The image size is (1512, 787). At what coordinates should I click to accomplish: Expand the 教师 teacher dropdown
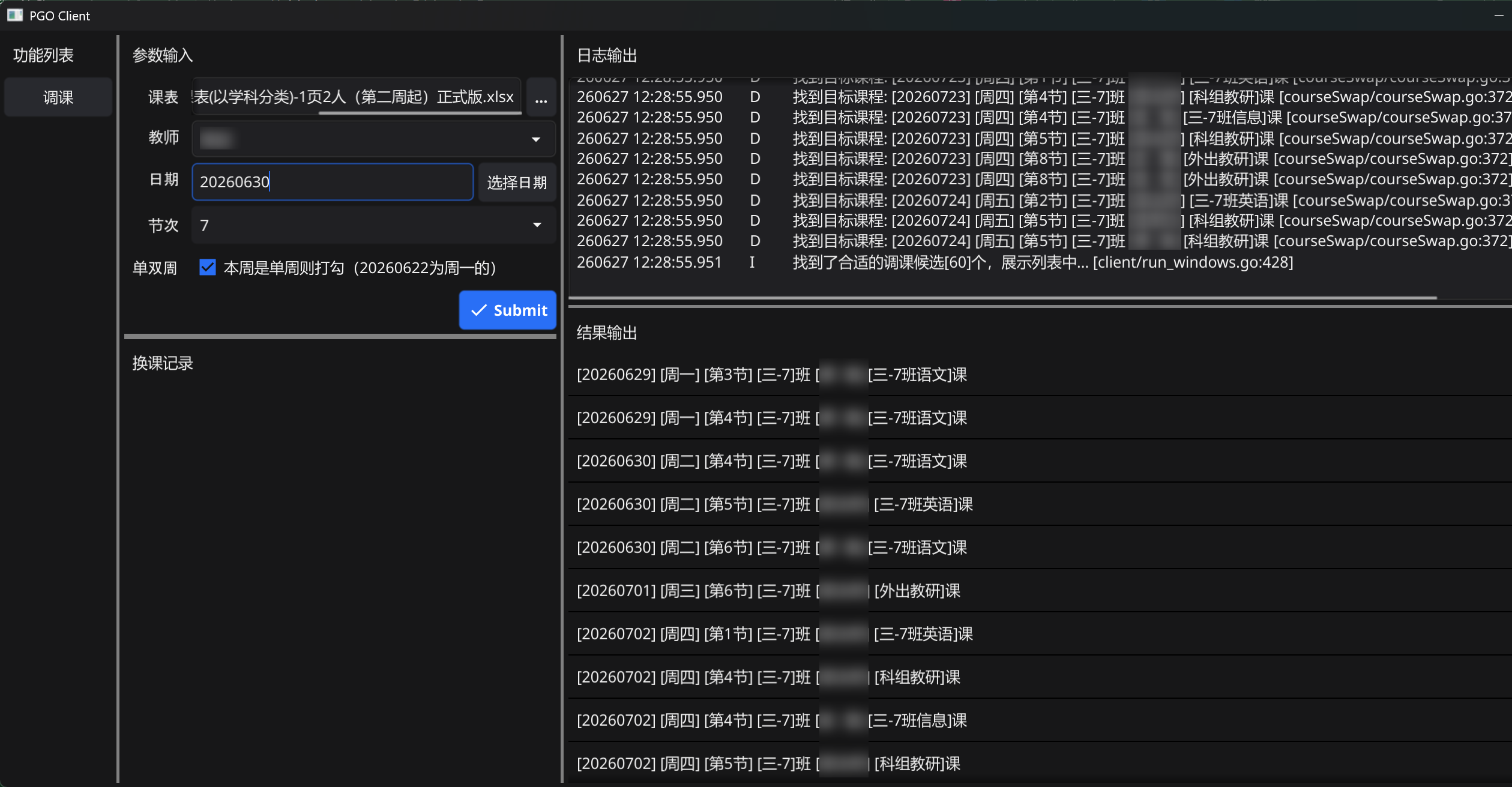coord(373,139)
